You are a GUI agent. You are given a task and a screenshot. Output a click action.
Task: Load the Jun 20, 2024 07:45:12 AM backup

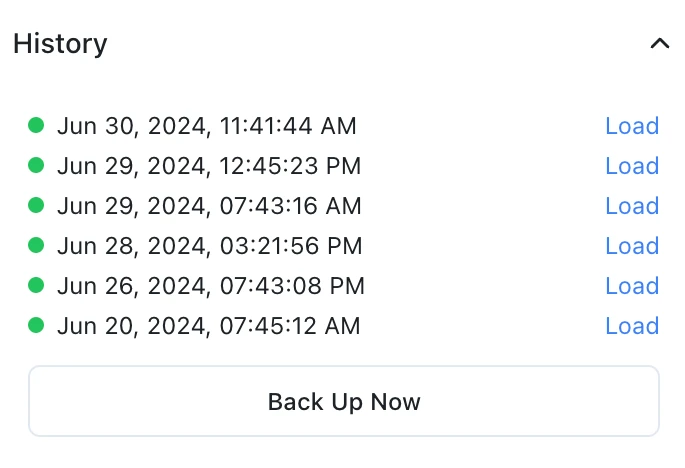point(631,326)
